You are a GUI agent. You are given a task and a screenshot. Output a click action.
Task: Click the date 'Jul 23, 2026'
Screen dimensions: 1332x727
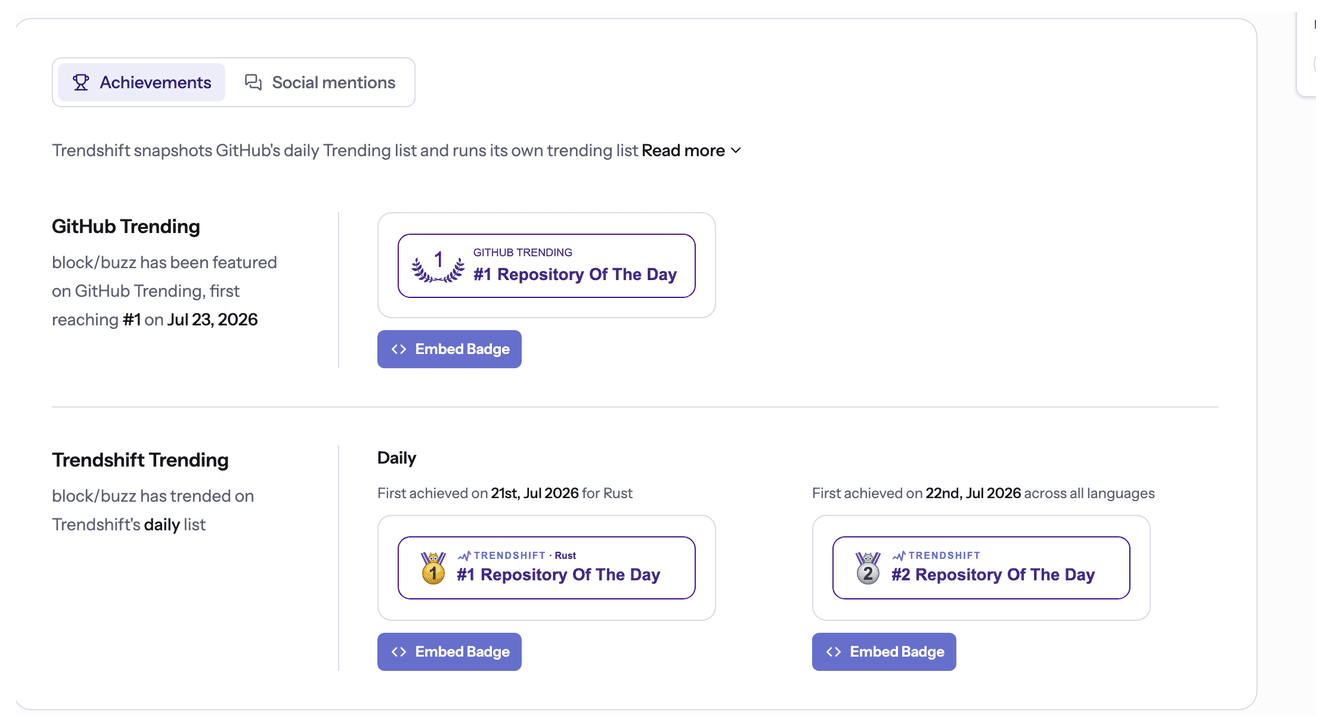pyautogui.click(x=212, y=320)
